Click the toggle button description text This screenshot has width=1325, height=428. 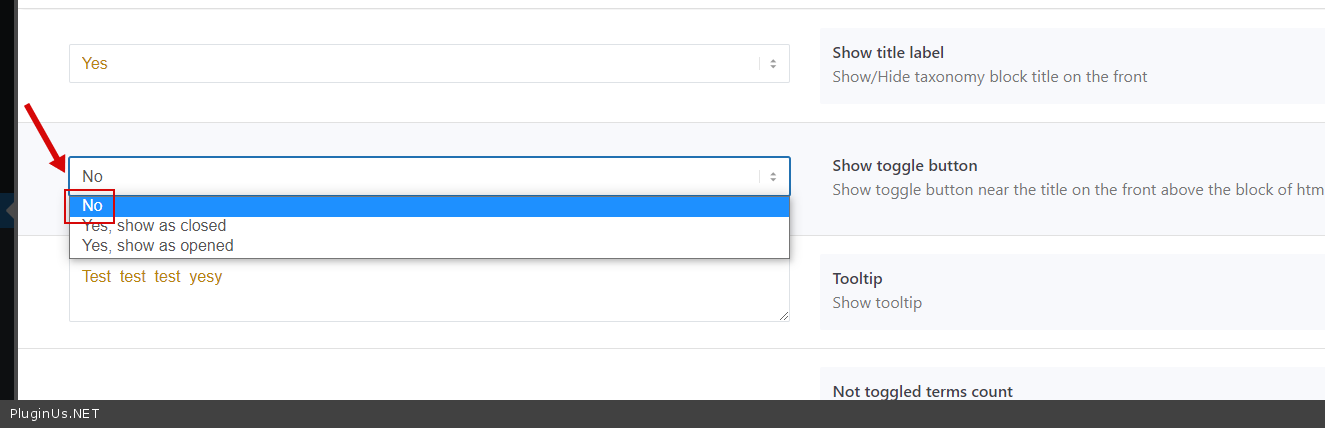(x=1077, y=189)
